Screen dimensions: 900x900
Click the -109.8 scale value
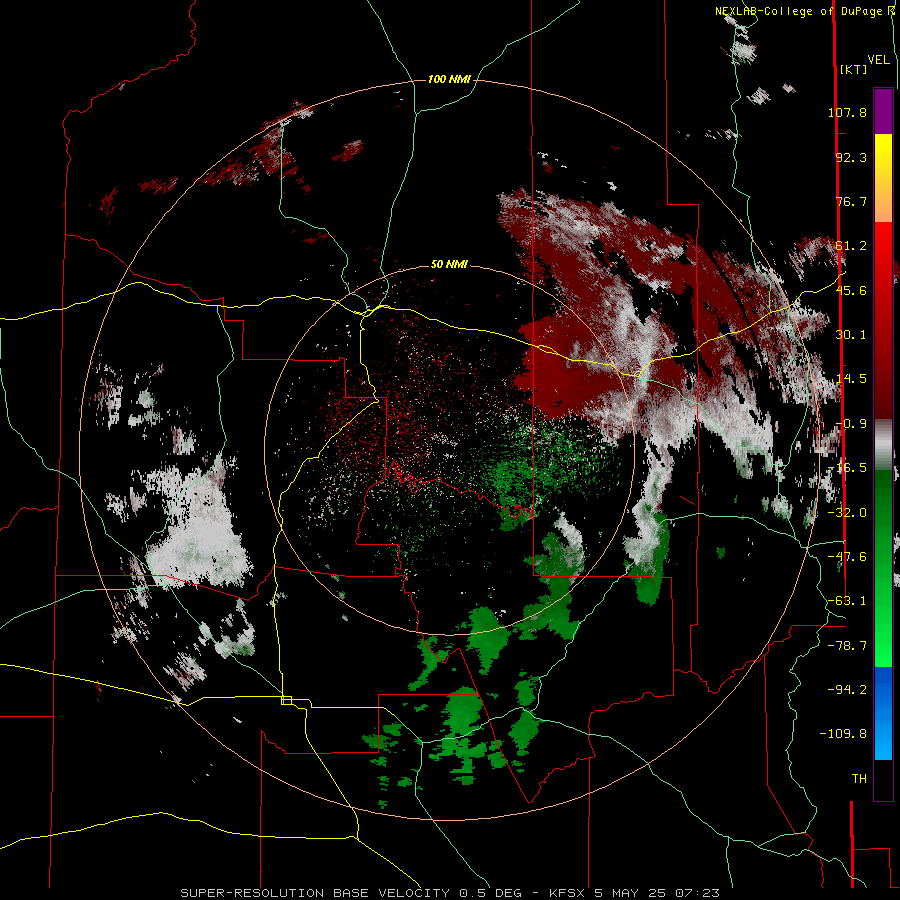click(843, 734)
